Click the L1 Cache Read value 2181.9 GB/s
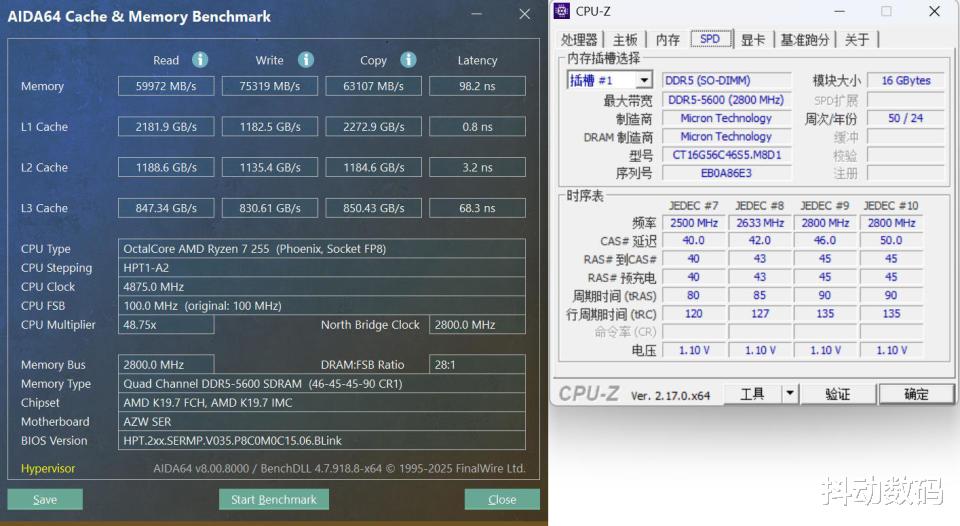 click(166, 126)
